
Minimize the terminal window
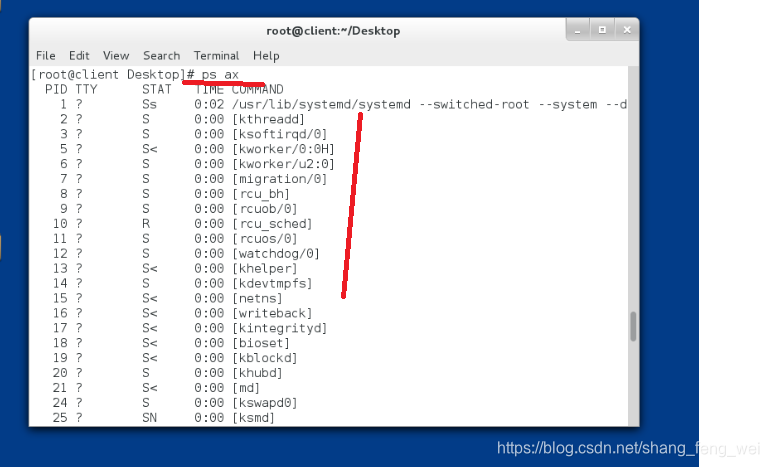pos(578,30)
